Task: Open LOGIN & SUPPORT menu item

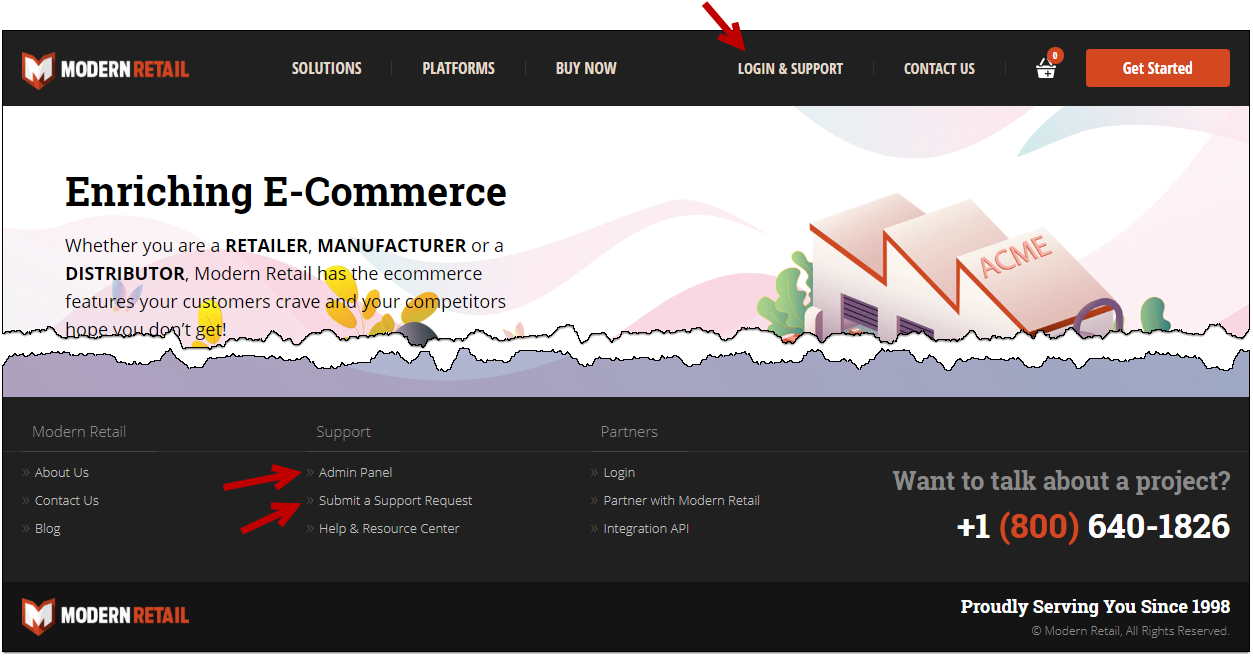Action: pos(790,69)
